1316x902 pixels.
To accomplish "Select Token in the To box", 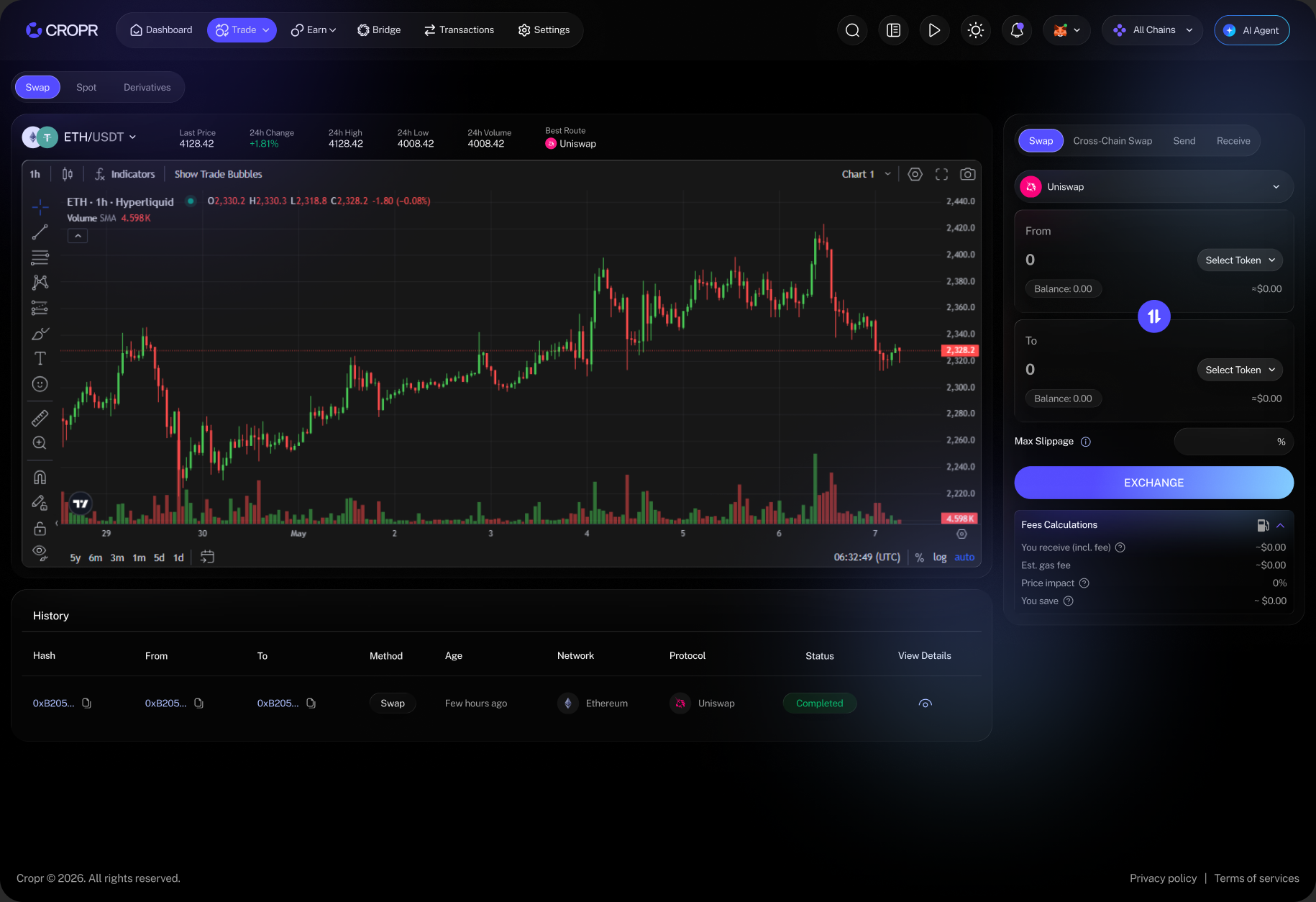I will click(1240, 370).
